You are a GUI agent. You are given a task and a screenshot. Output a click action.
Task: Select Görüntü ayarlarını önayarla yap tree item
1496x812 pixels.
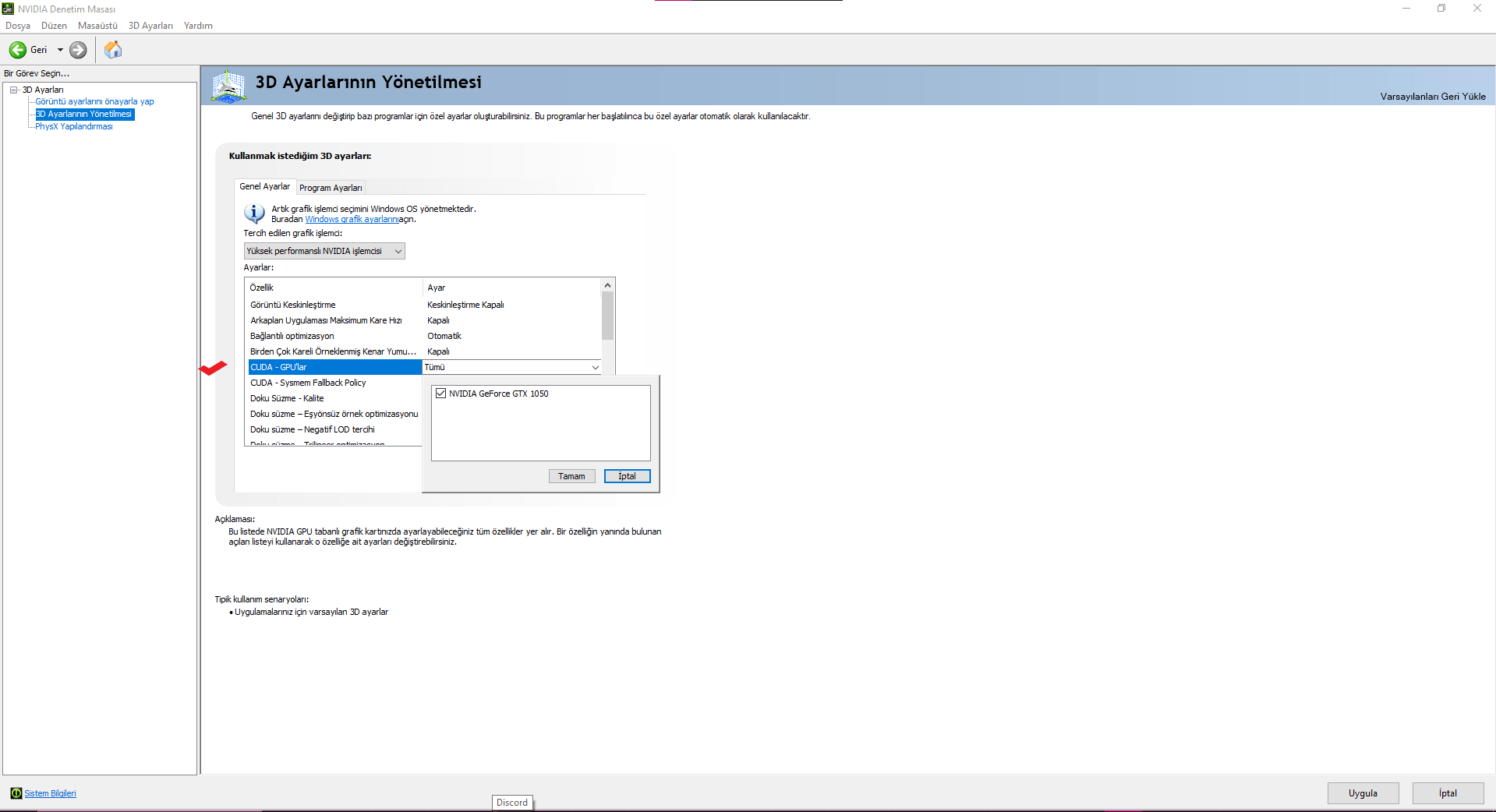coord(94,101)
